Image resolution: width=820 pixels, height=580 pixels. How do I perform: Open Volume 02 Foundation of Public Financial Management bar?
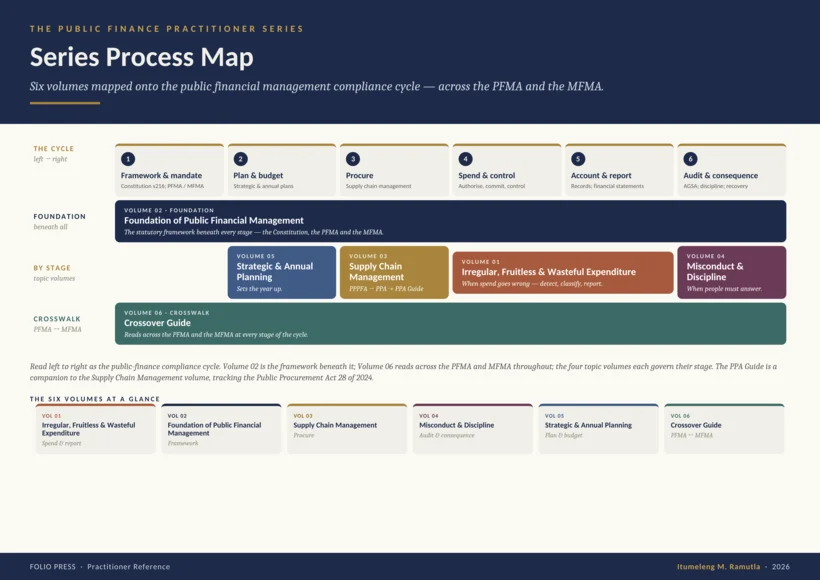coord(450,221)
